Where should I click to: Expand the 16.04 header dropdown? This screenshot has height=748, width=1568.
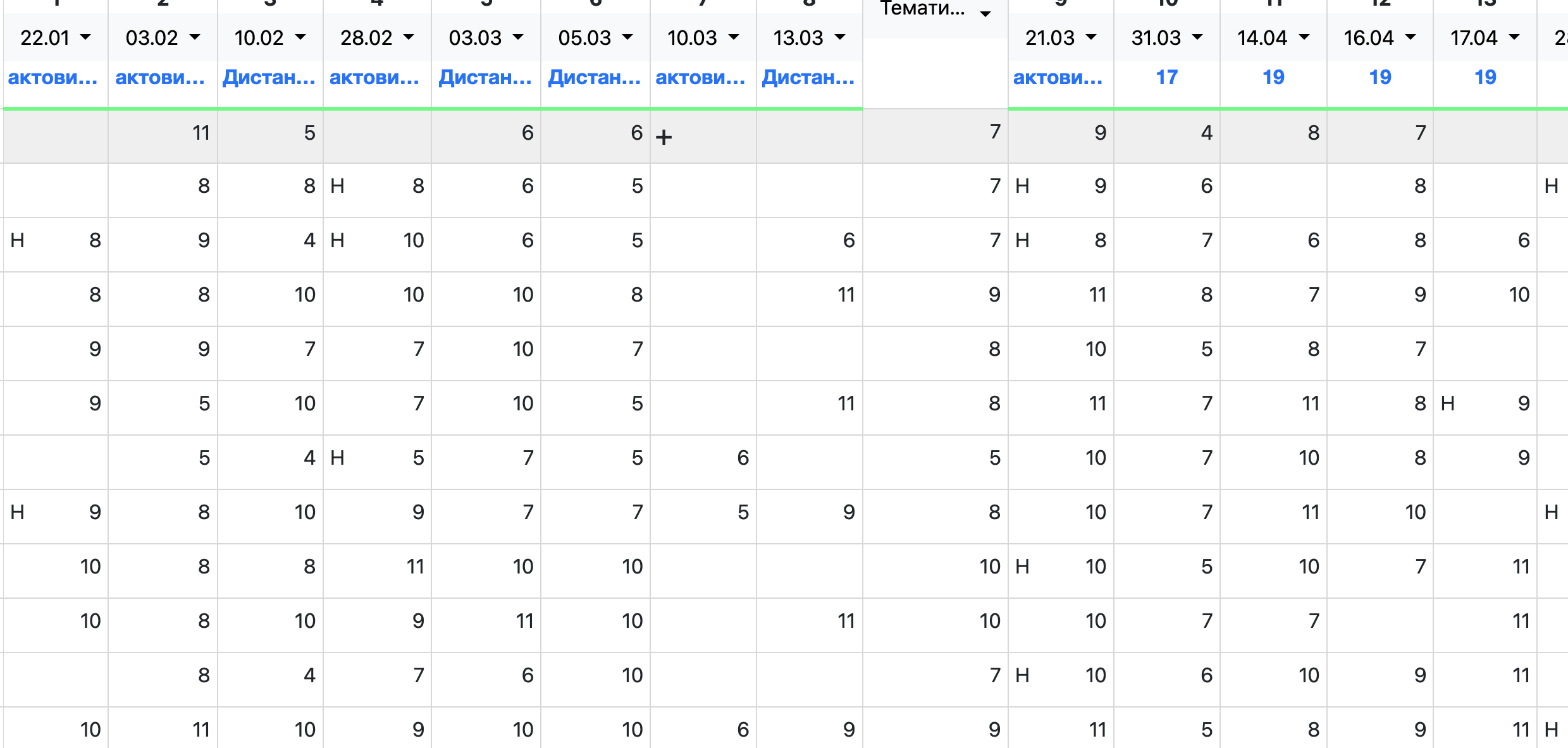coord(1411,37)
